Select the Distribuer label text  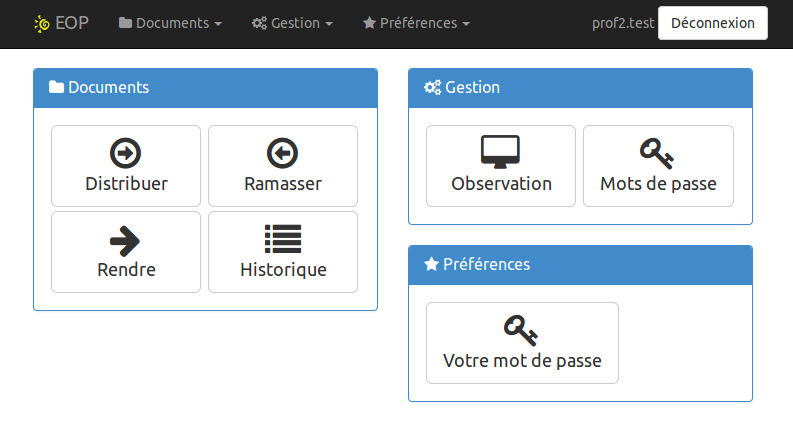(x=126, y=184)
